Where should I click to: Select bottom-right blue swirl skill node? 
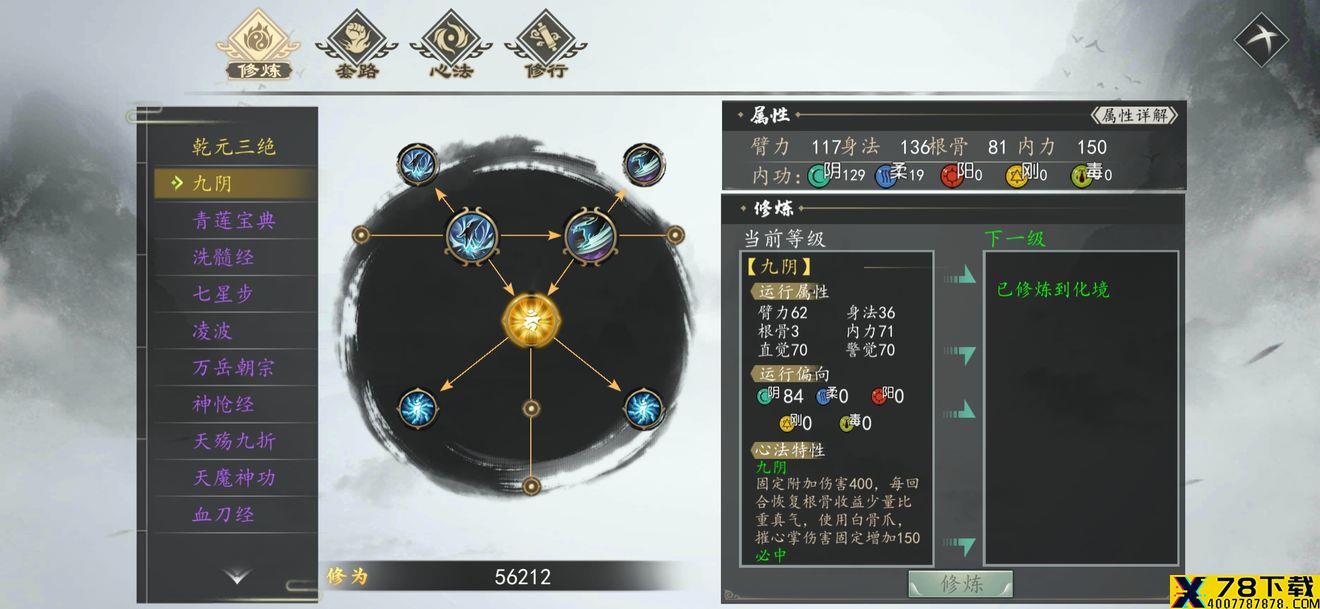(x=643, y=408)
